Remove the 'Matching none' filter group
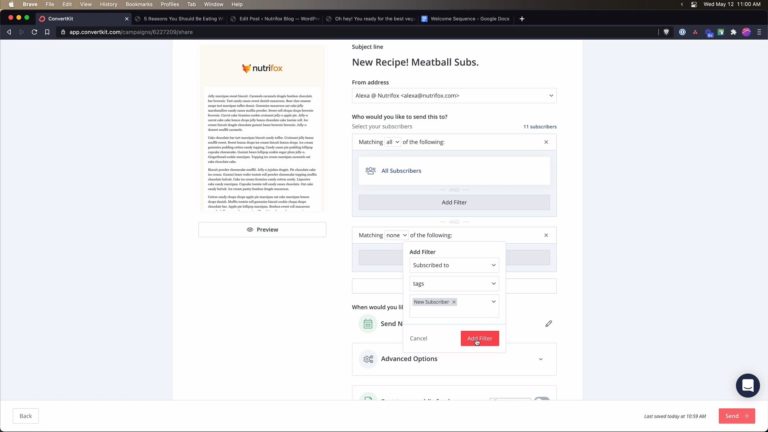768x432 pixels. (x=546, y=235)
